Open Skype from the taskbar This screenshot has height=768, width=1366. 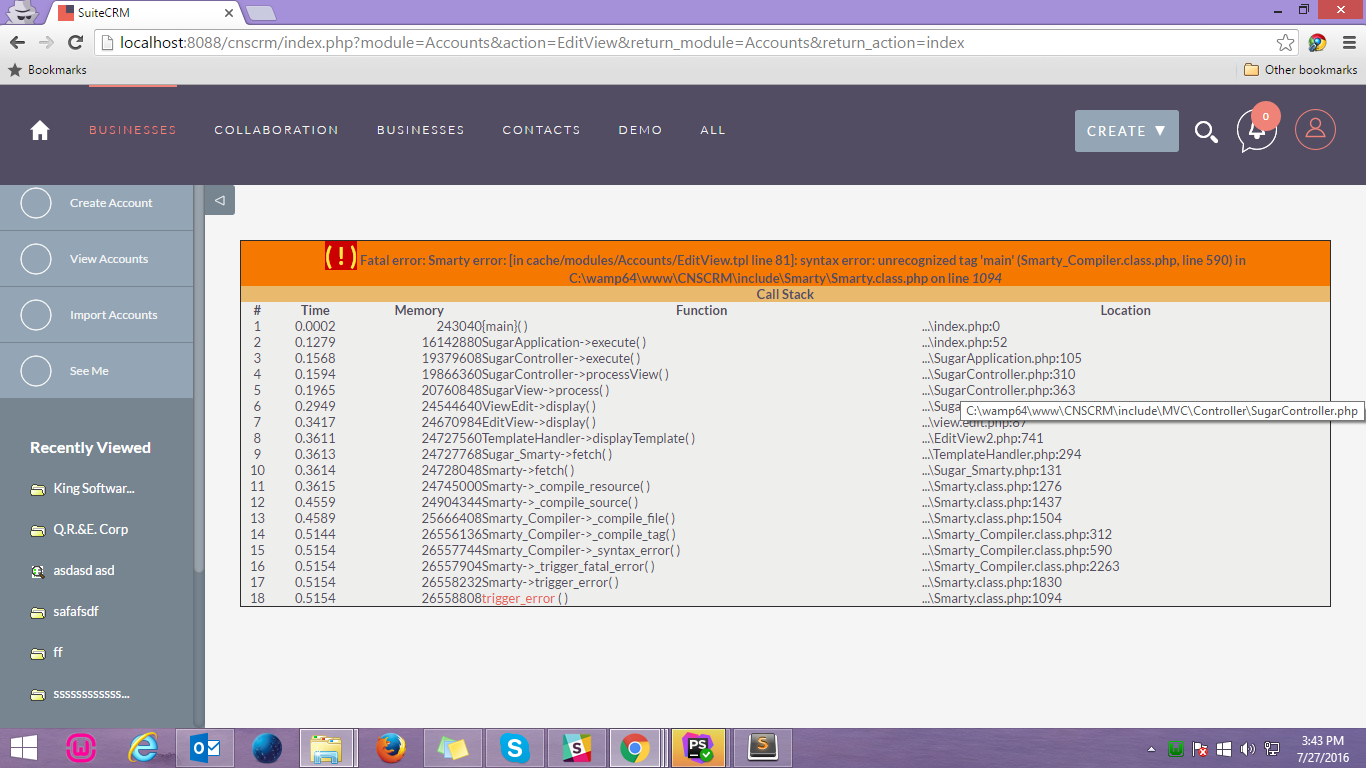click(x=516, y=748)
